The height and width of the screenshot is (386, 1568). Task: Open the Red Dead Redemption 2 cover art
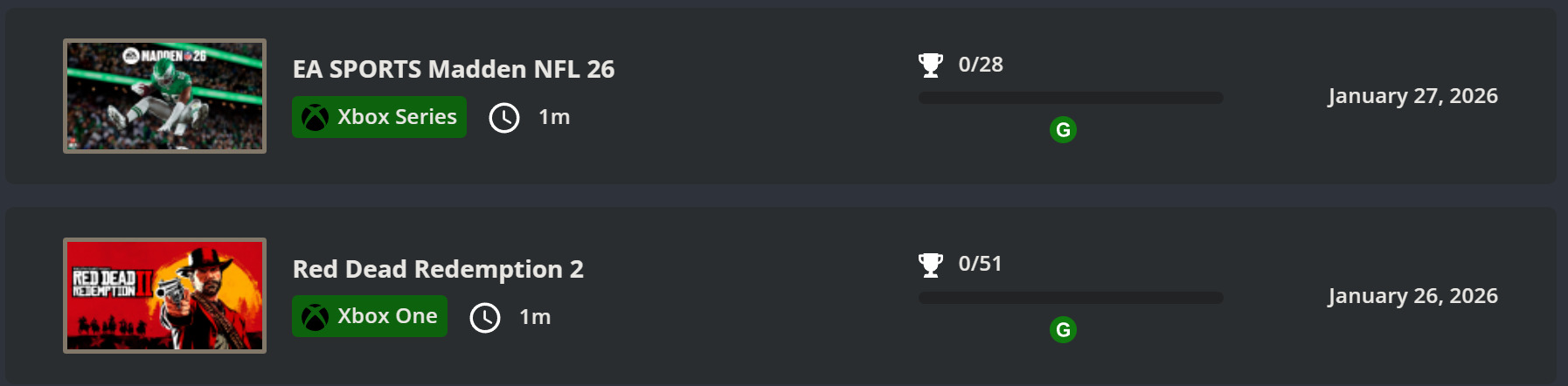[164, 295]
